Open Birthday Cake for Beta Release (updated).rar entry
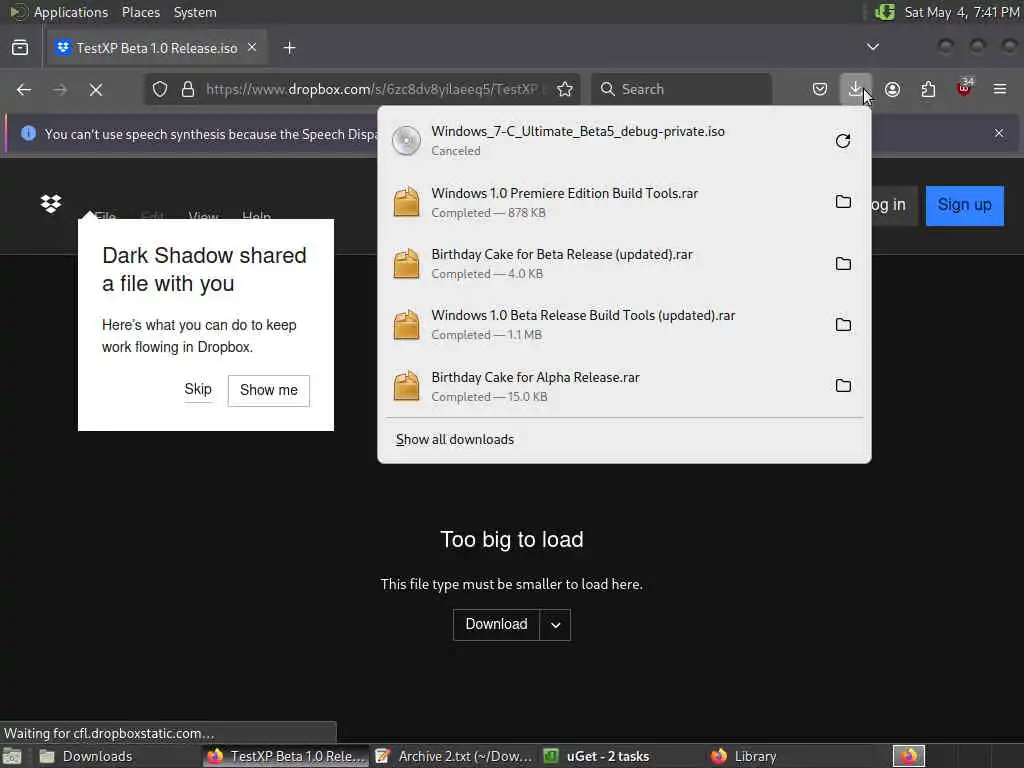 coord(604,264)
